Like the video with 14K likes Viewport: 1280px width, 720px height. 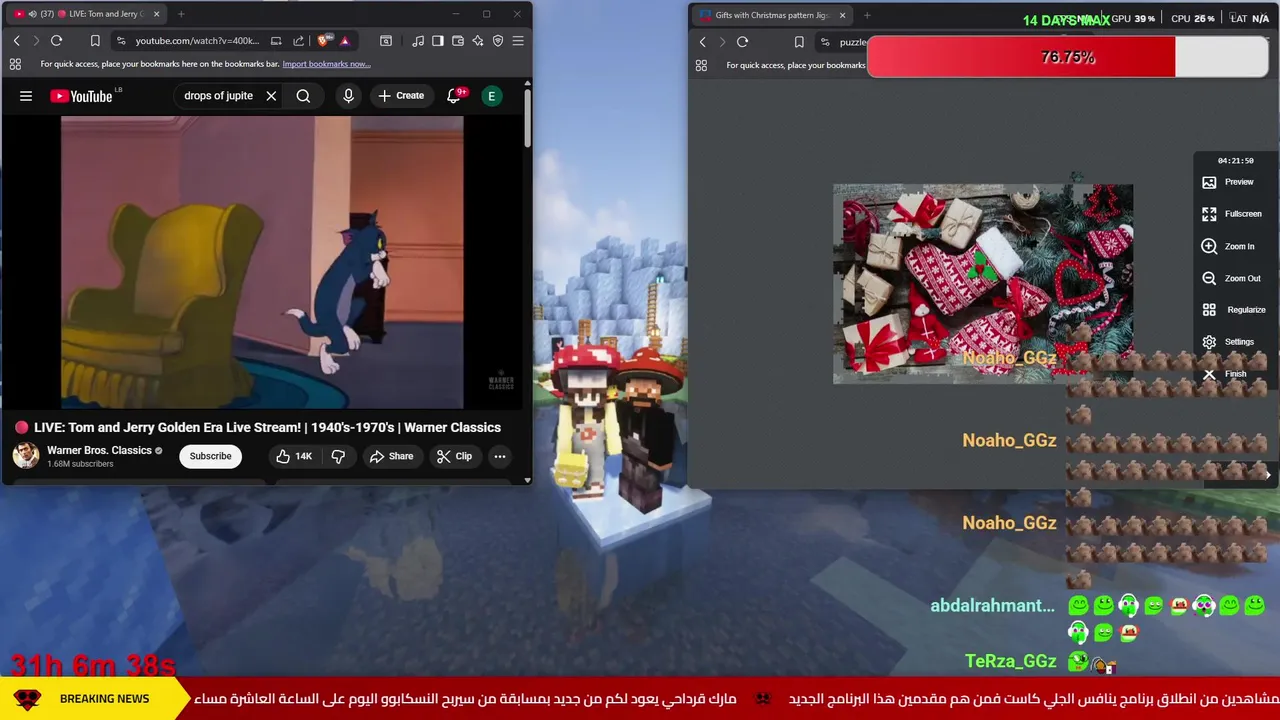click(294, 456)
